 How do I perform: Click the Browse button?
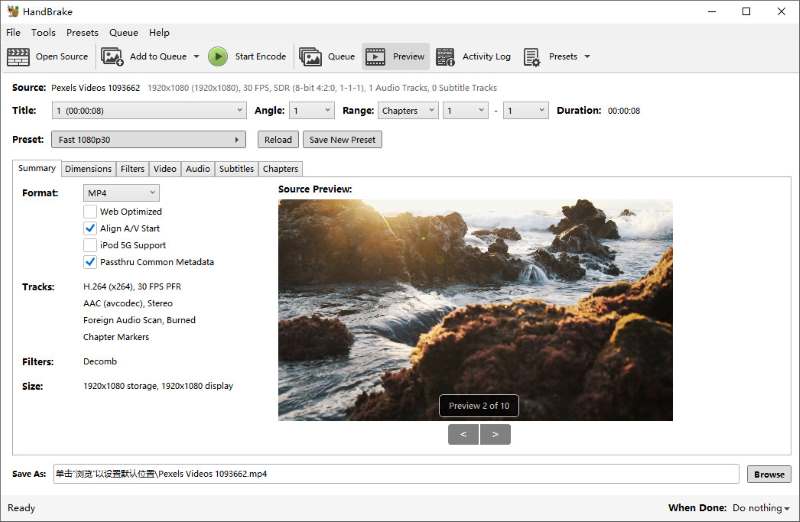click(769, 474)
